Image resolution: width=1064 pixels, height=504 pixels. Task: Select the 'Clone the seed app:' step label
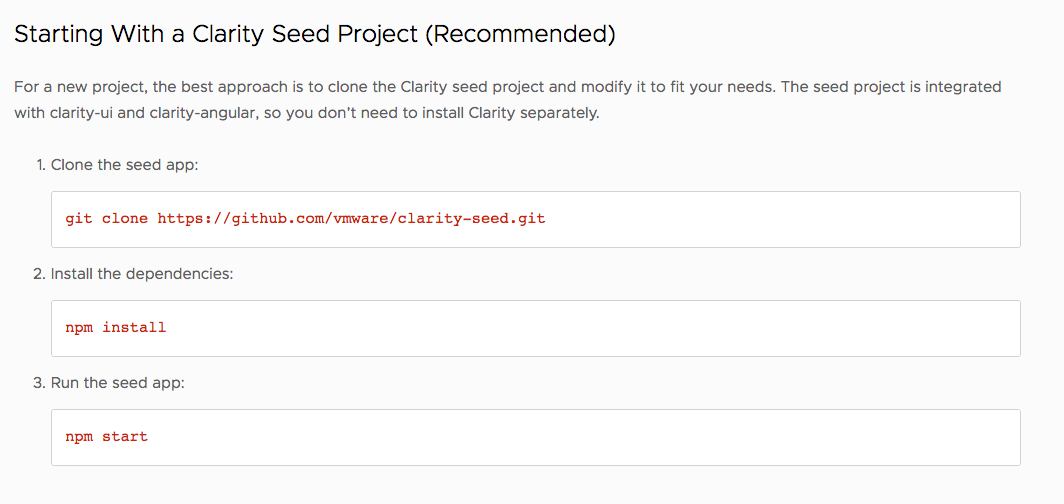[124, 165]
